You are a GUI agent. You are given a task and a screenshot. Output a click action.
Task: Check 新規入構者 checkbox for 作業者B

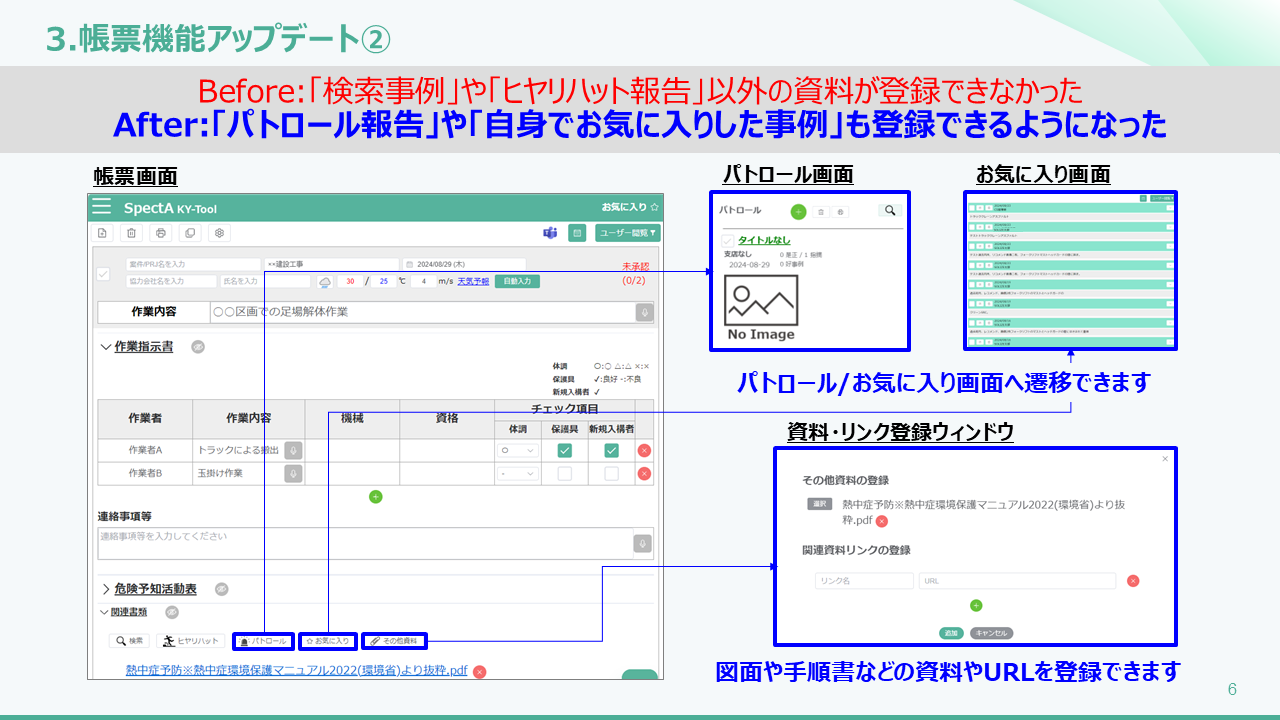coord(611,473)
